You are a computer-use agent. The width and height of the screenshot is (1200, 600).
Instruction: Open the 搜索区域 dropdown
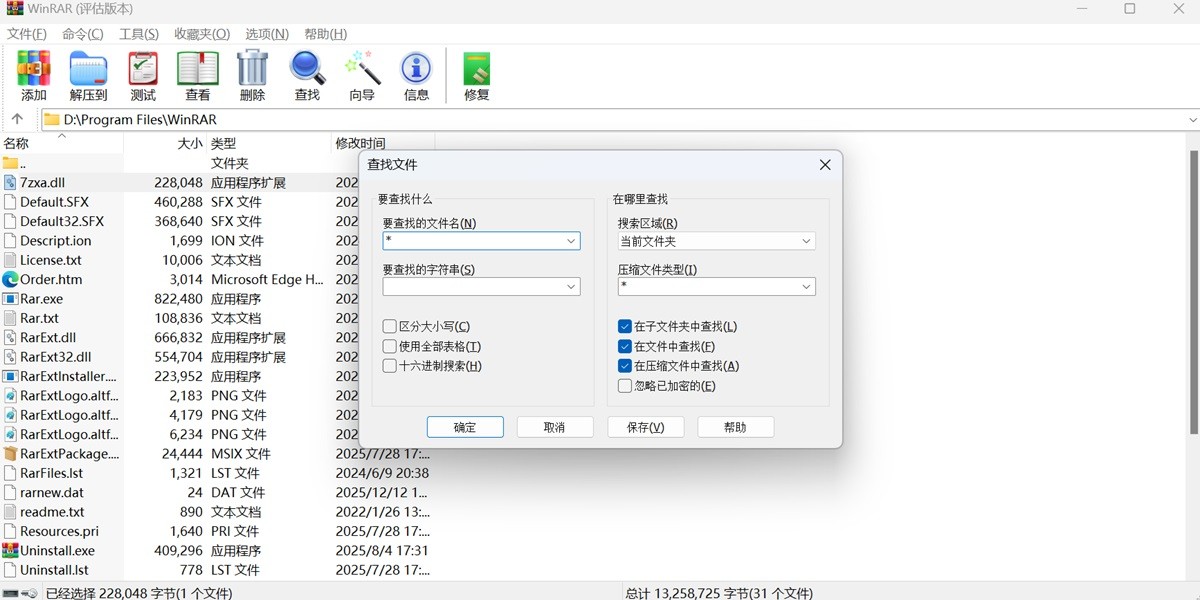[806, 240]
